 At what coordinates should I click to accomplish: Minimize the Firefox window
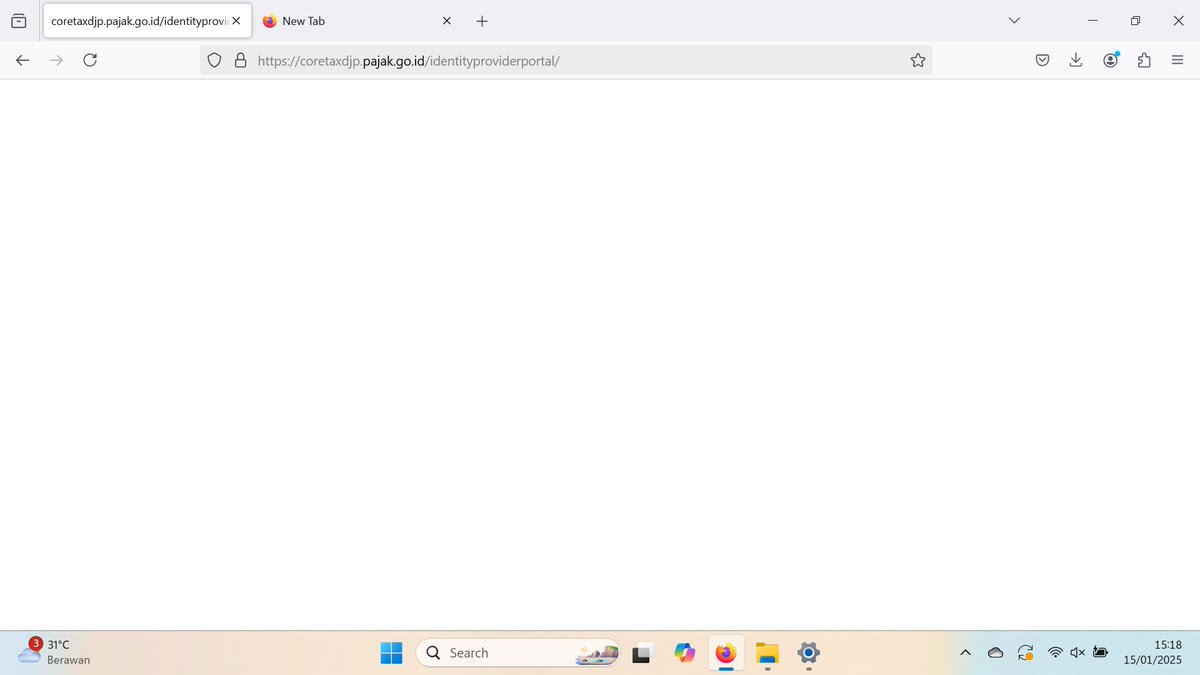1092,20
